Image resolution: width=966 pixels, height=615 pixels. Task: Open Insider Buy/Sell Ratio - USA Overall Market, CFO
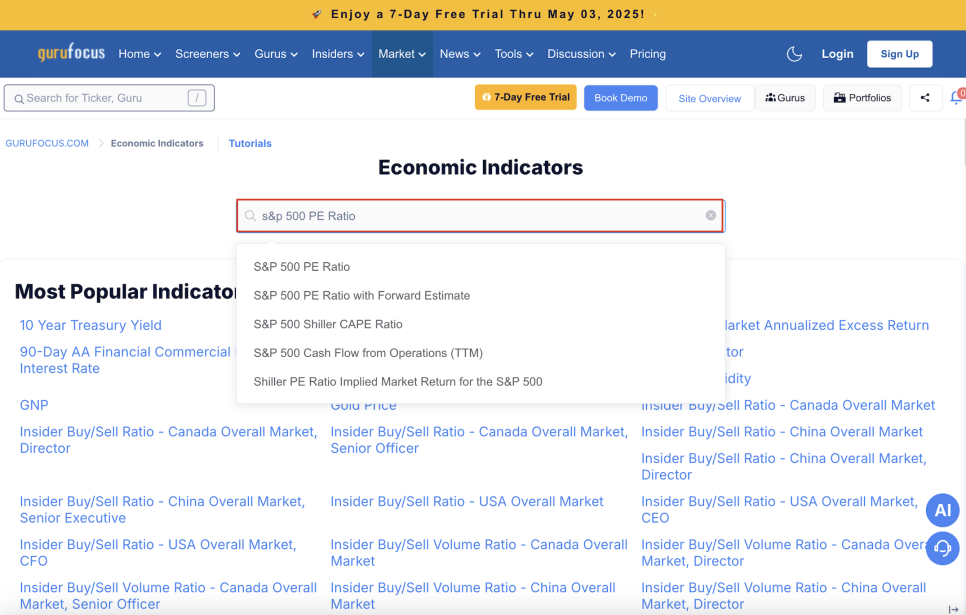158,553
